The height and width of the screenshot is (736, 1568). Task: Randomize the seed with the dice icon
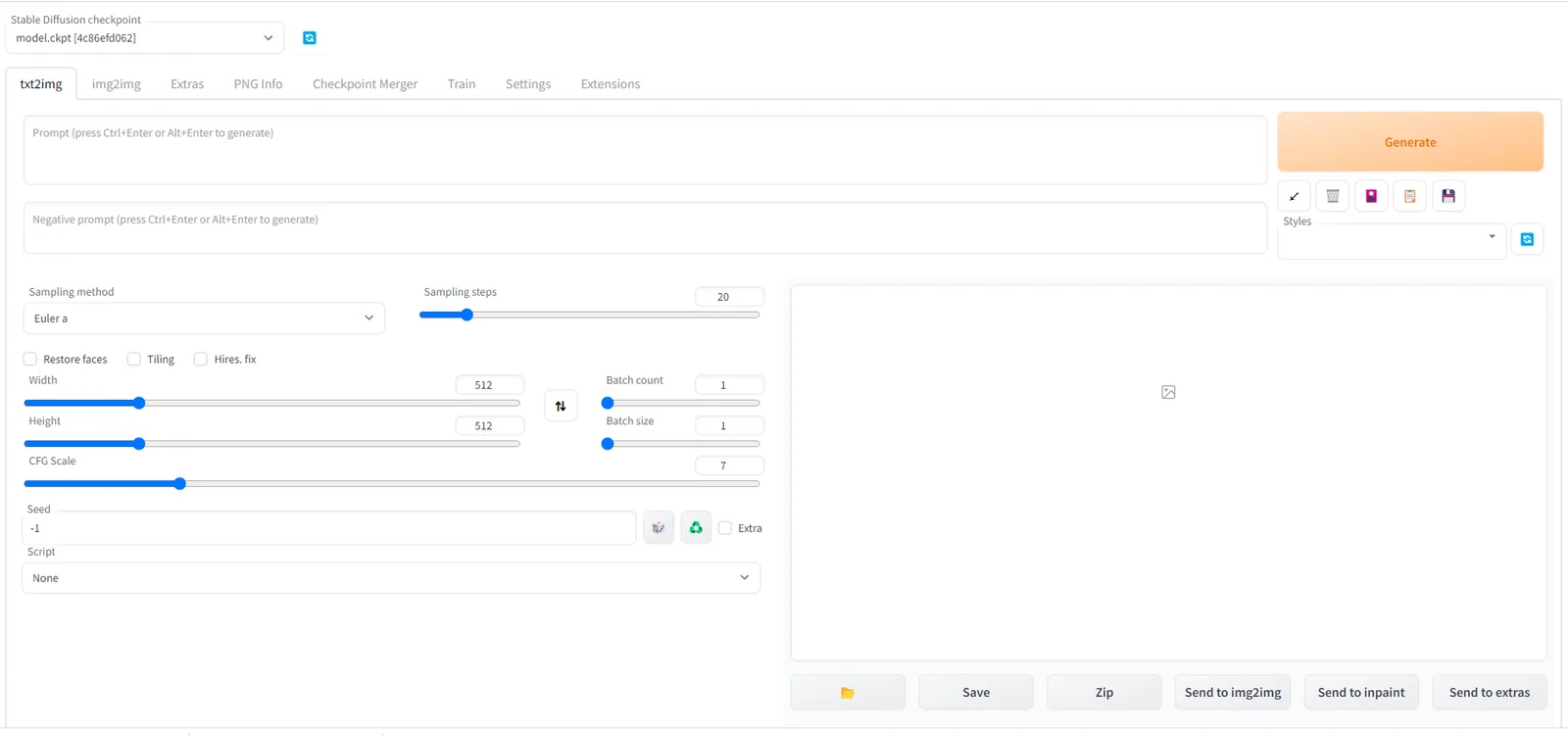click(x=659, y=528)
